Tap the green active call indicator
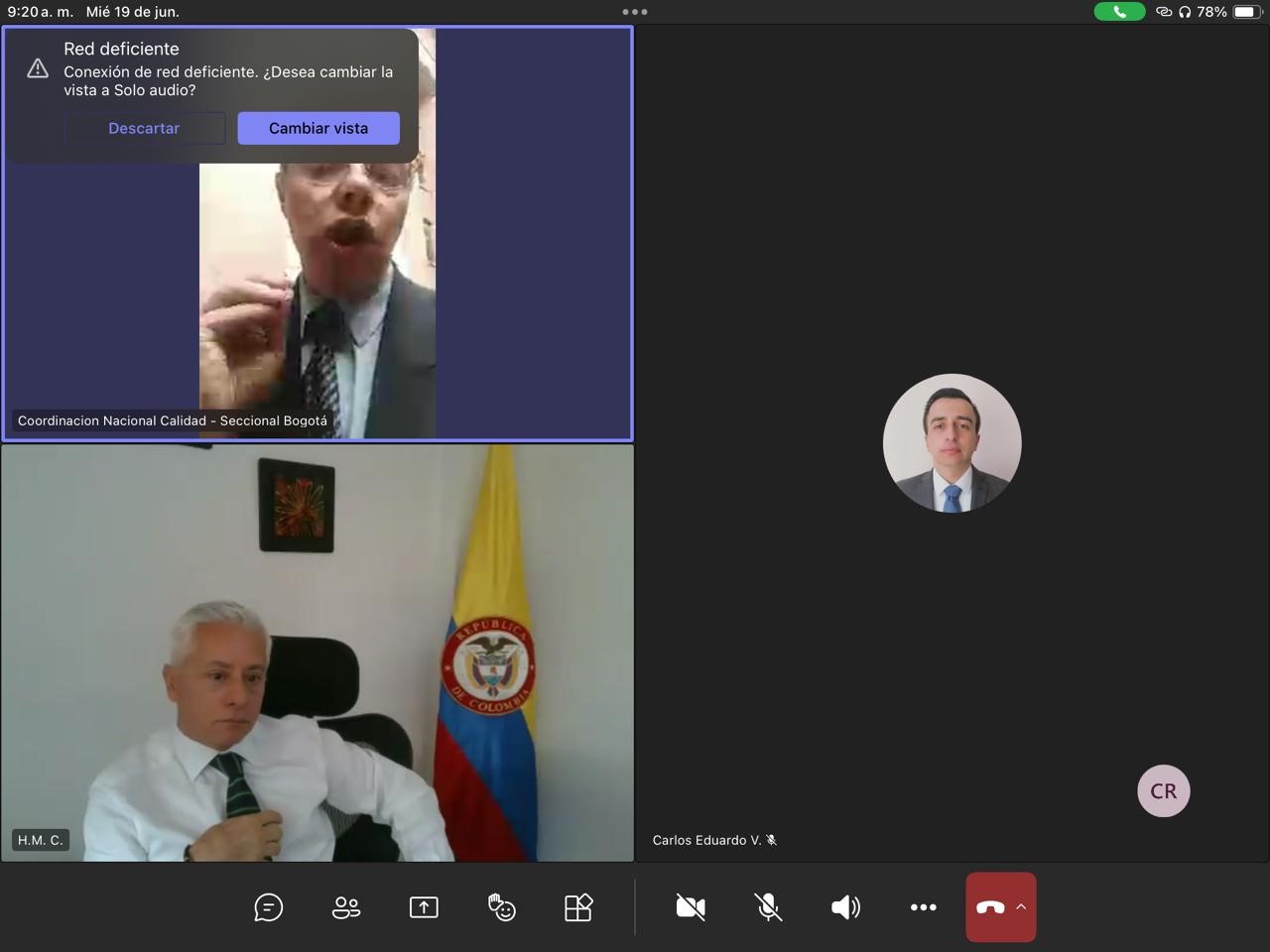The image size is (1270, 952). pyautogui.click(x=1119, y=12)
